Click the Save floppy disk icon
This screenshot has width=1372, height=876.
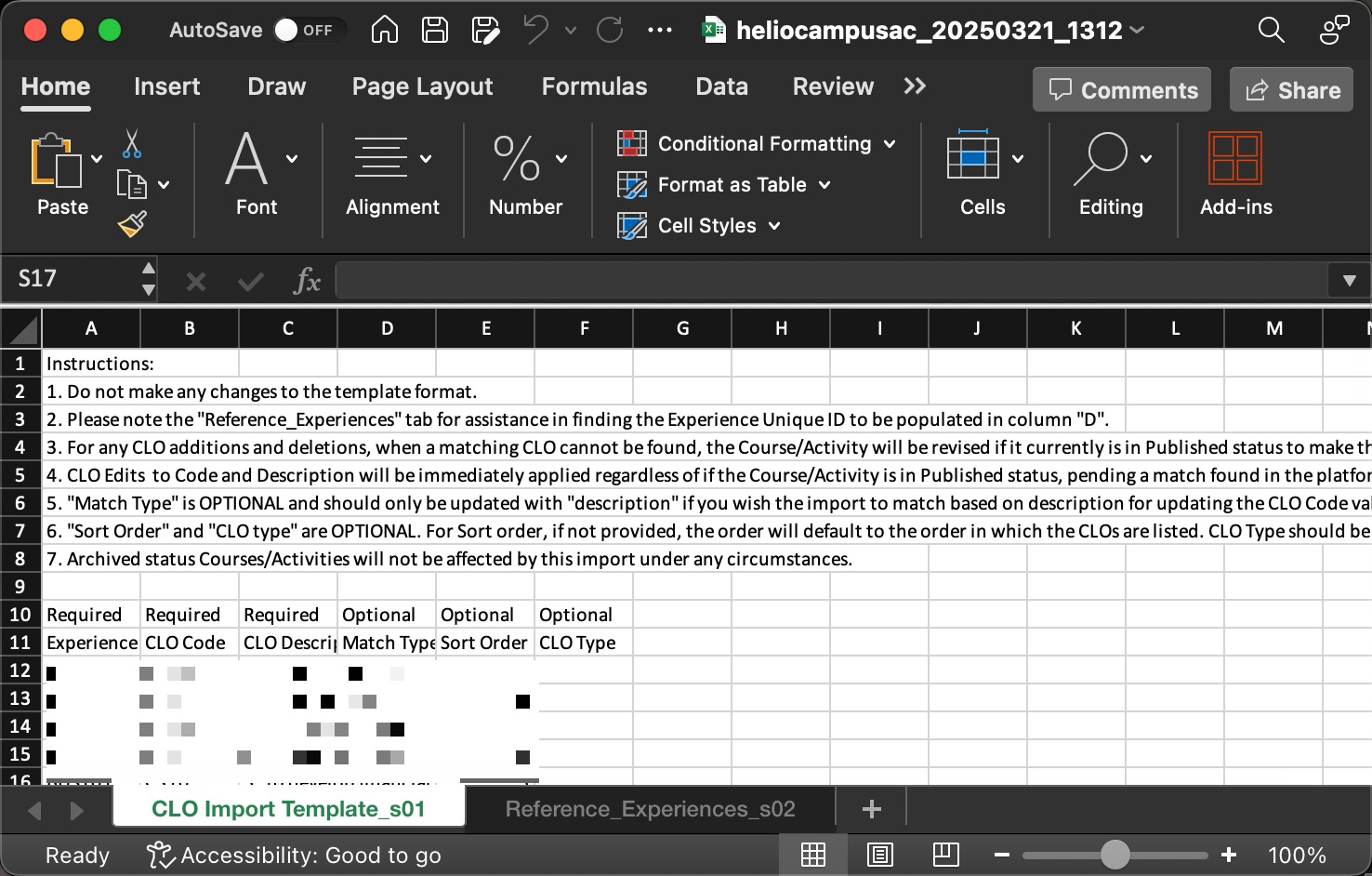tap(434, 30)
